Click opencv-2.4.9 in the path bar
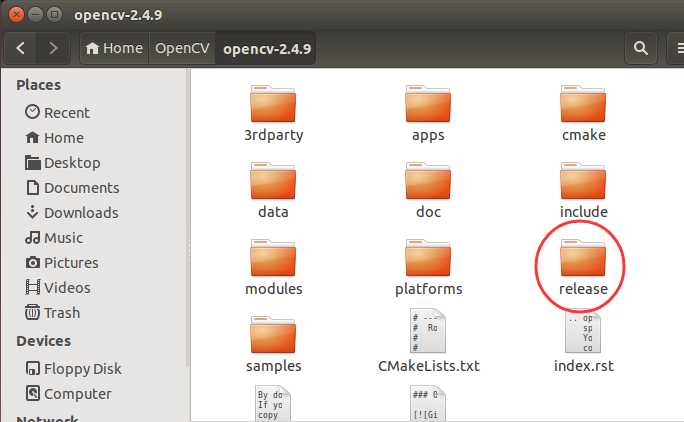684x422 pixels. [x=267, y=48]
